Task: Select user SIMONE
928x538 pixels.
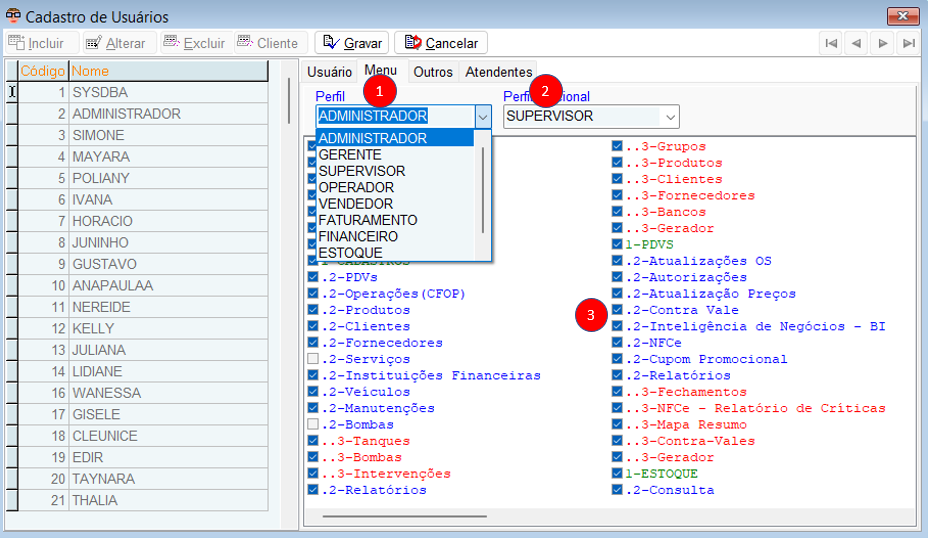Action: [143, 136]
